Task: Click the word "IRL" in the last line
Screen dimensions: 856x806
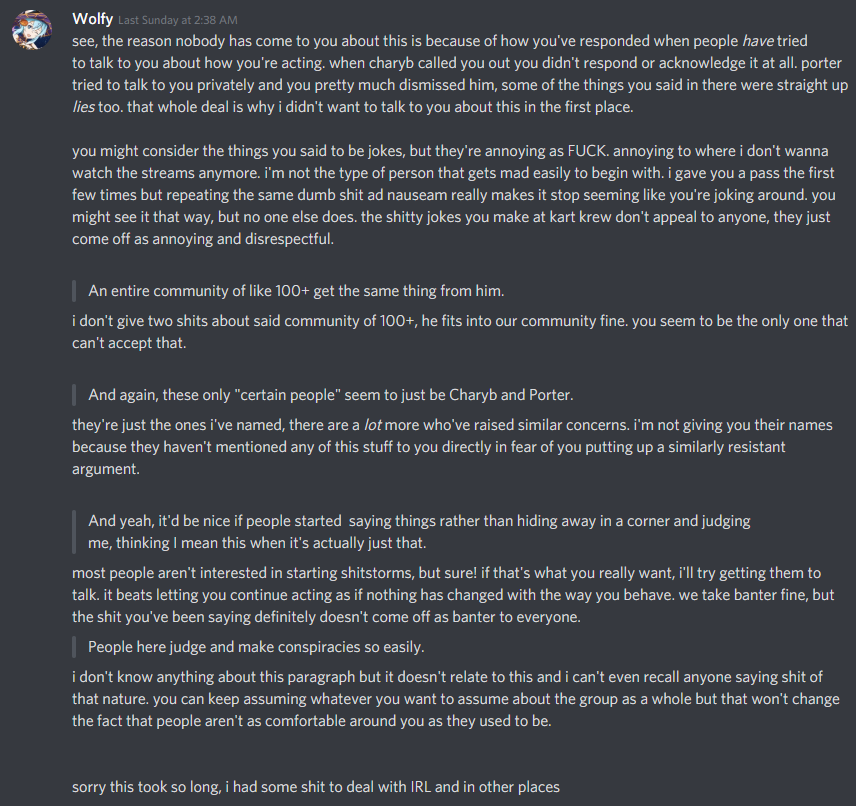Action: pos(423,787)
